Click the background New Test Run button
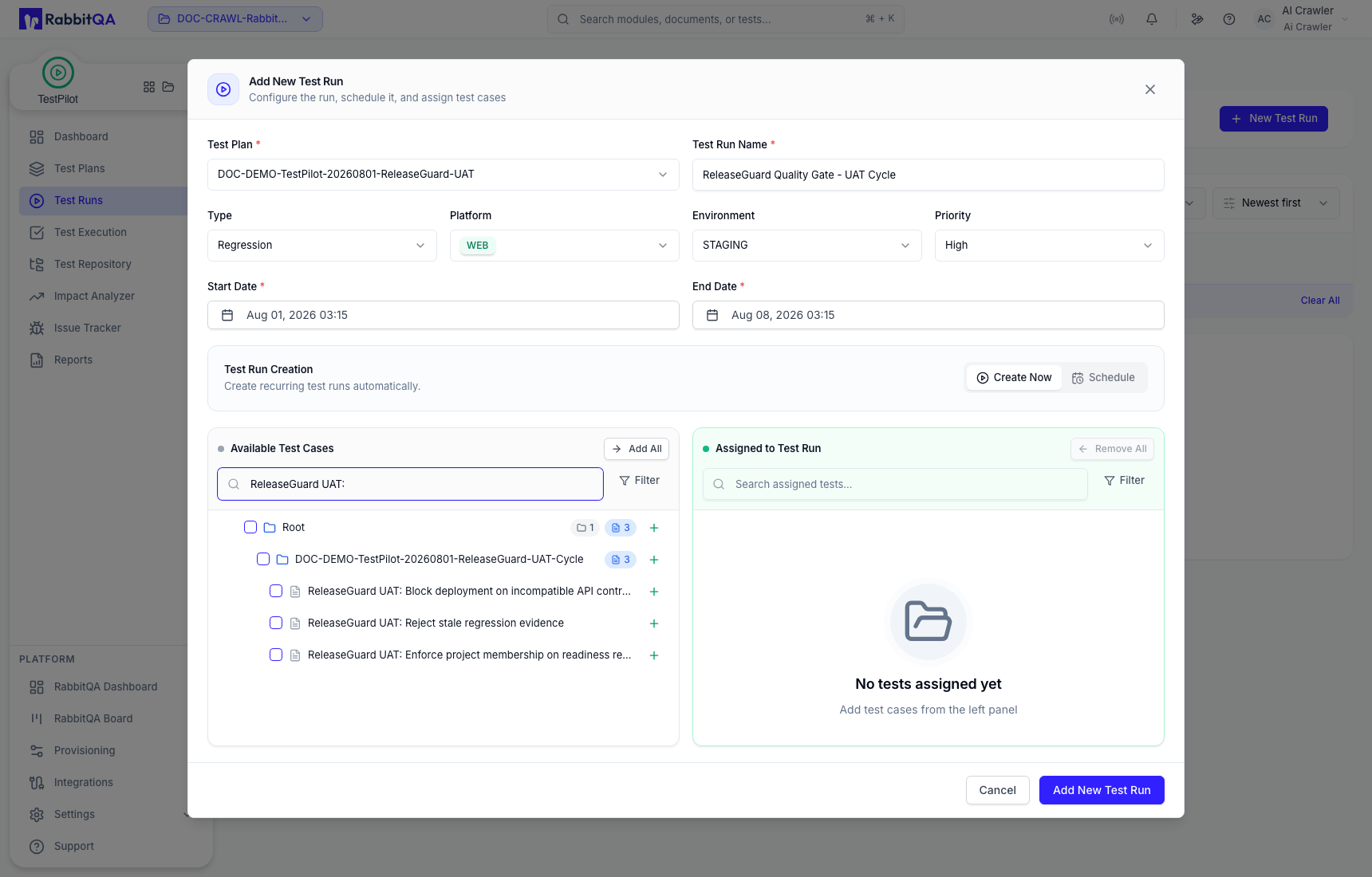The image size is (1372, 877). click(1274, 119)
